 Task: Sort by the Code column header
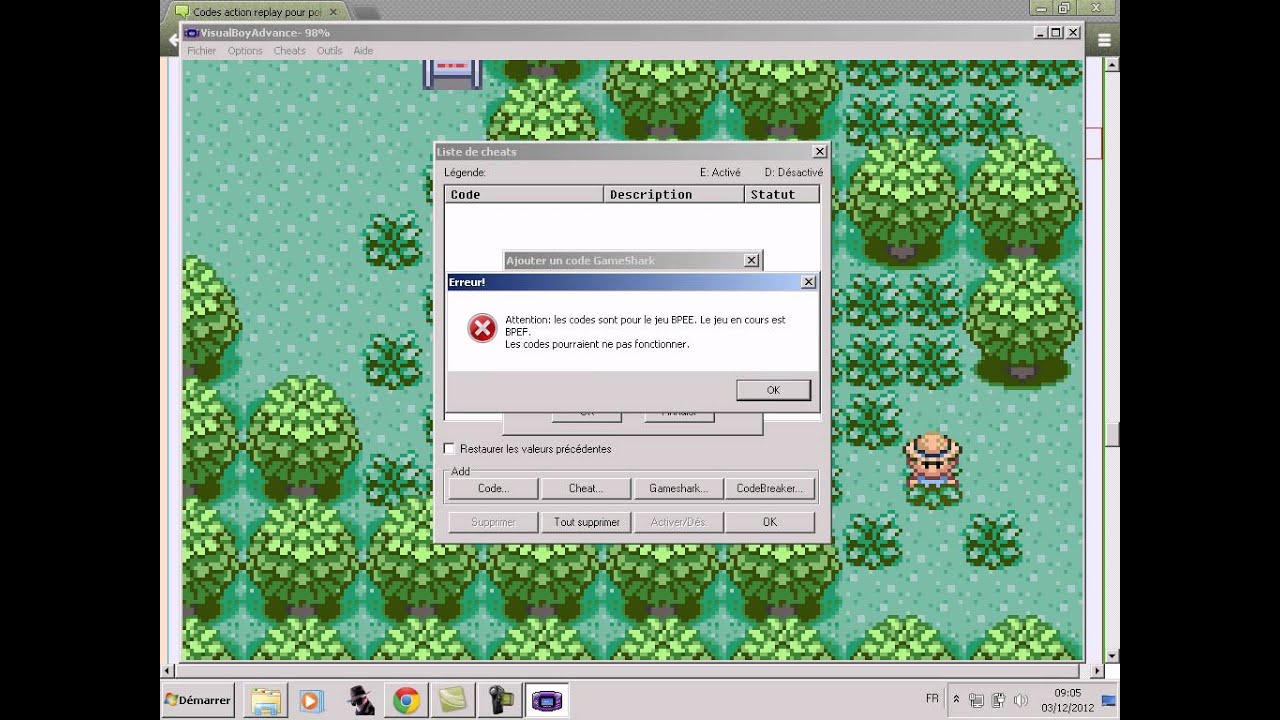pos(524,194)
